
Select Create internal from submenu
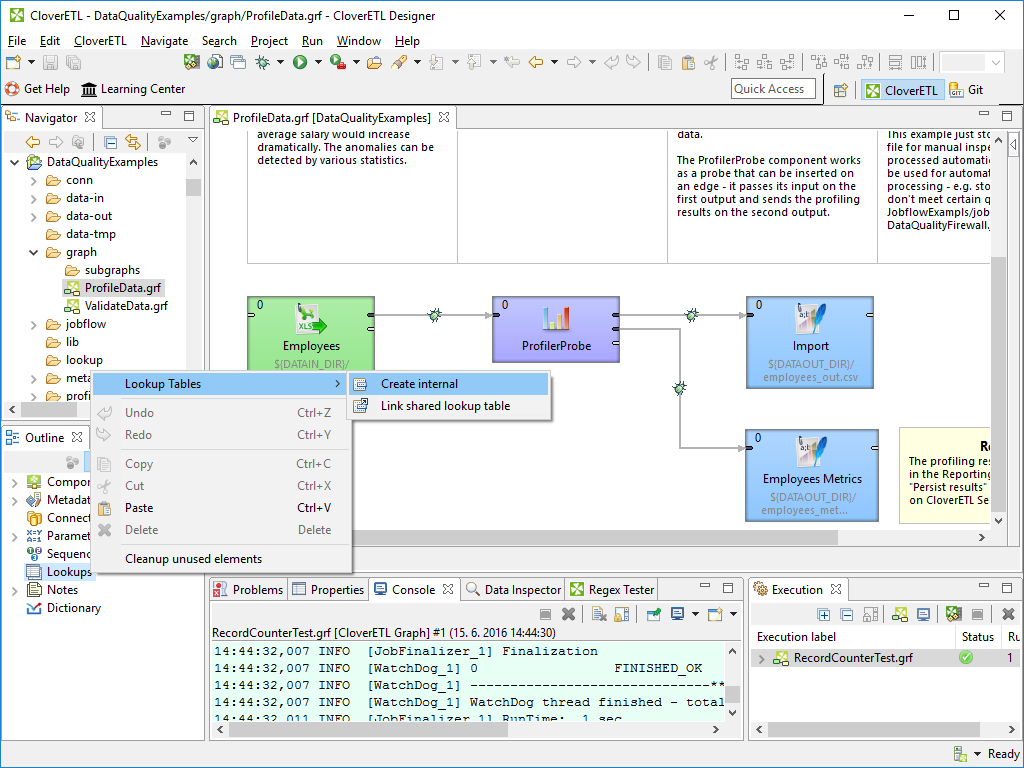[x=419, y=384]
